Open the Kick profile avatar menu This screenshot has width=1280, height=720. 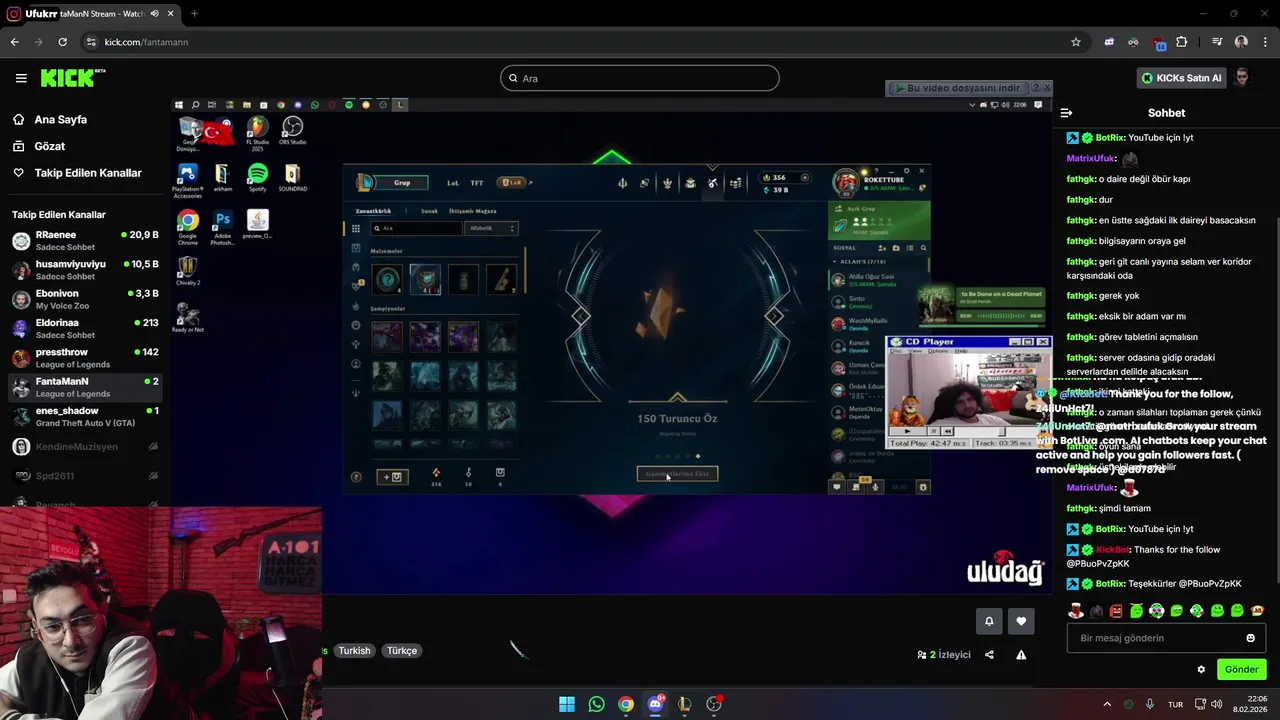(1242, 78)
